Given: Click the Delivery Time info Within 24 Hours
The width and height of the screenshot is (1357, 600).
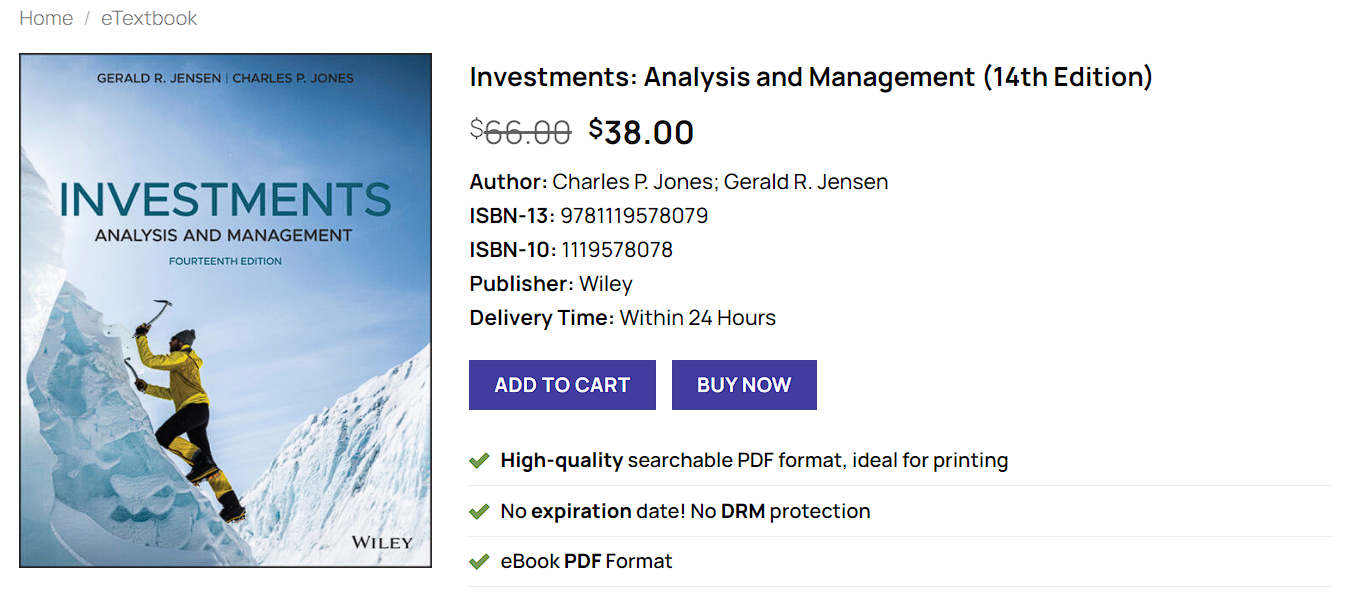Looking at the screenshot, I should [697, 317].
